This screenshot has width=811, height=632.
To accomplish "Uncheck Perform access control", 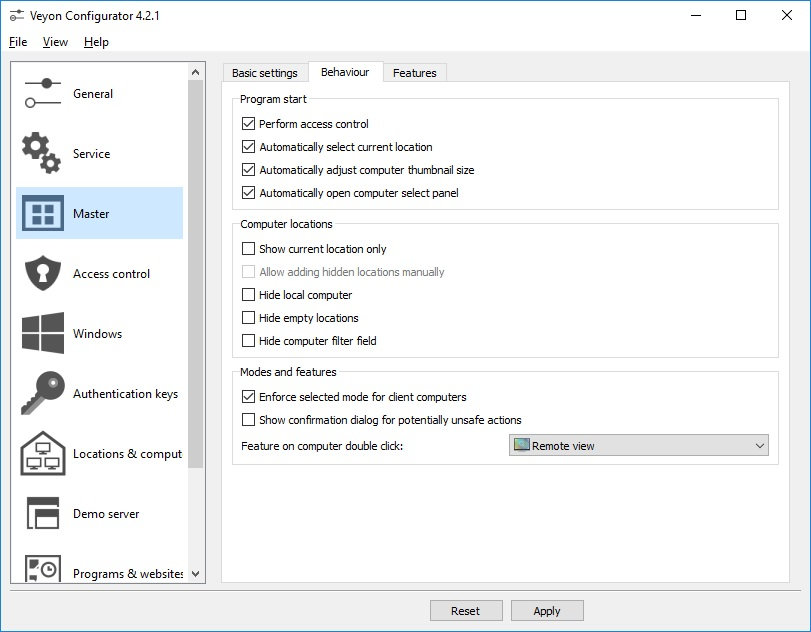I will (248, 124).
